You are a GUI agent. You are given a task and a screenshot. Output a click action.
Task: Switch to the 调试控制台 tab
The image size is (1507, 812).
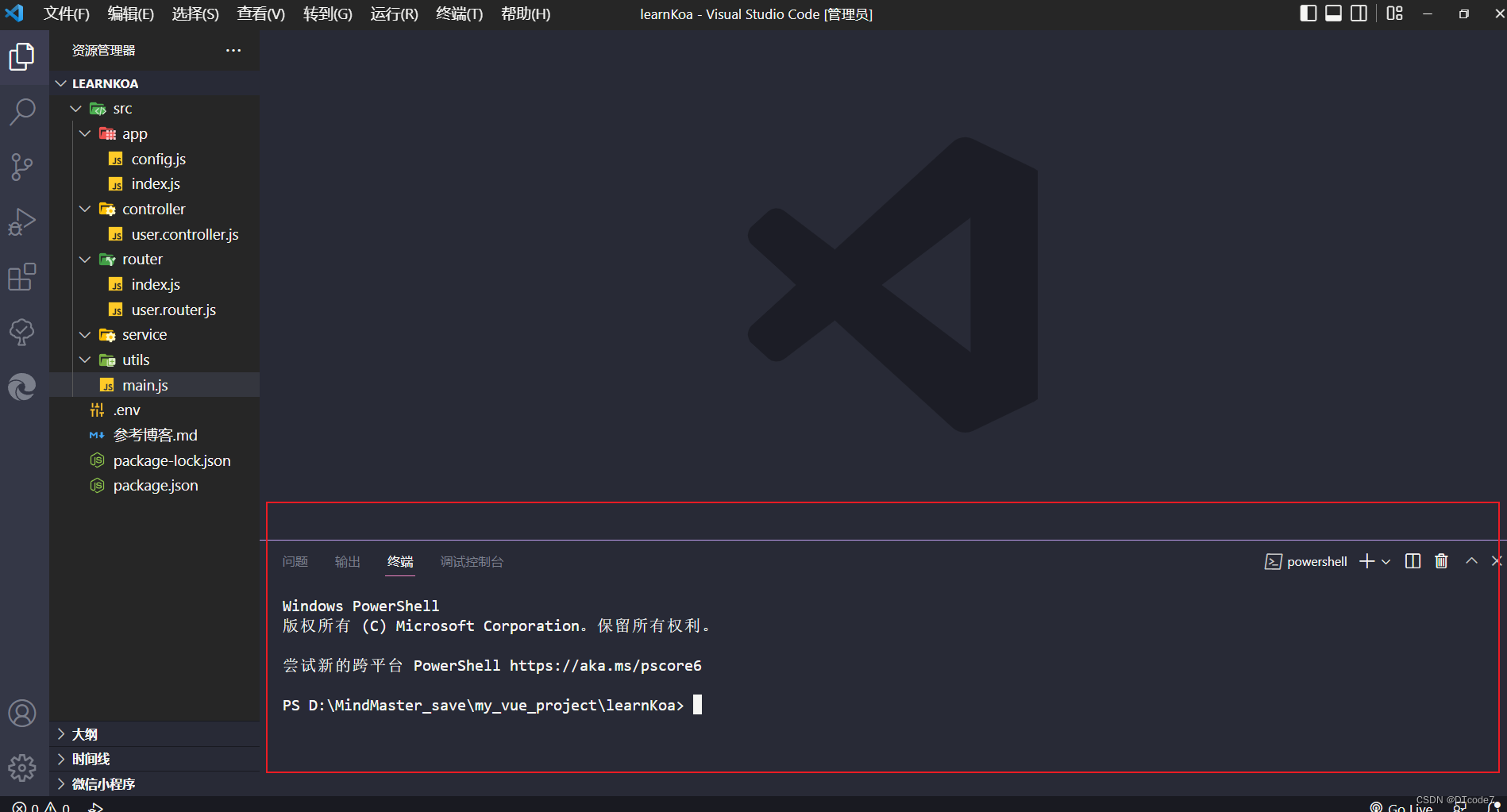click(472, 561)
